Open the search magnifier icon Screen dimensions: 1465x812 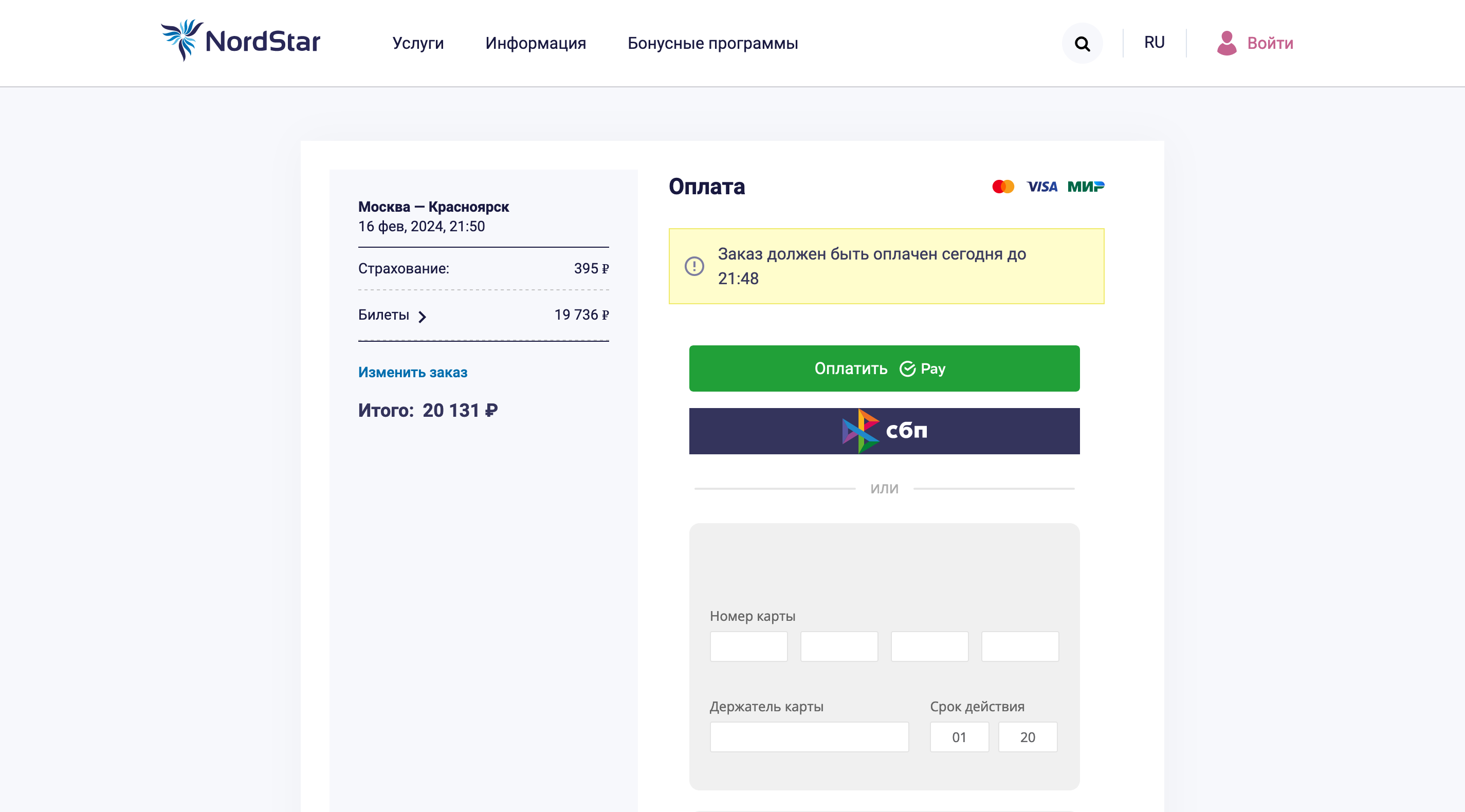pyautogui.click(x=1082, y=43)
